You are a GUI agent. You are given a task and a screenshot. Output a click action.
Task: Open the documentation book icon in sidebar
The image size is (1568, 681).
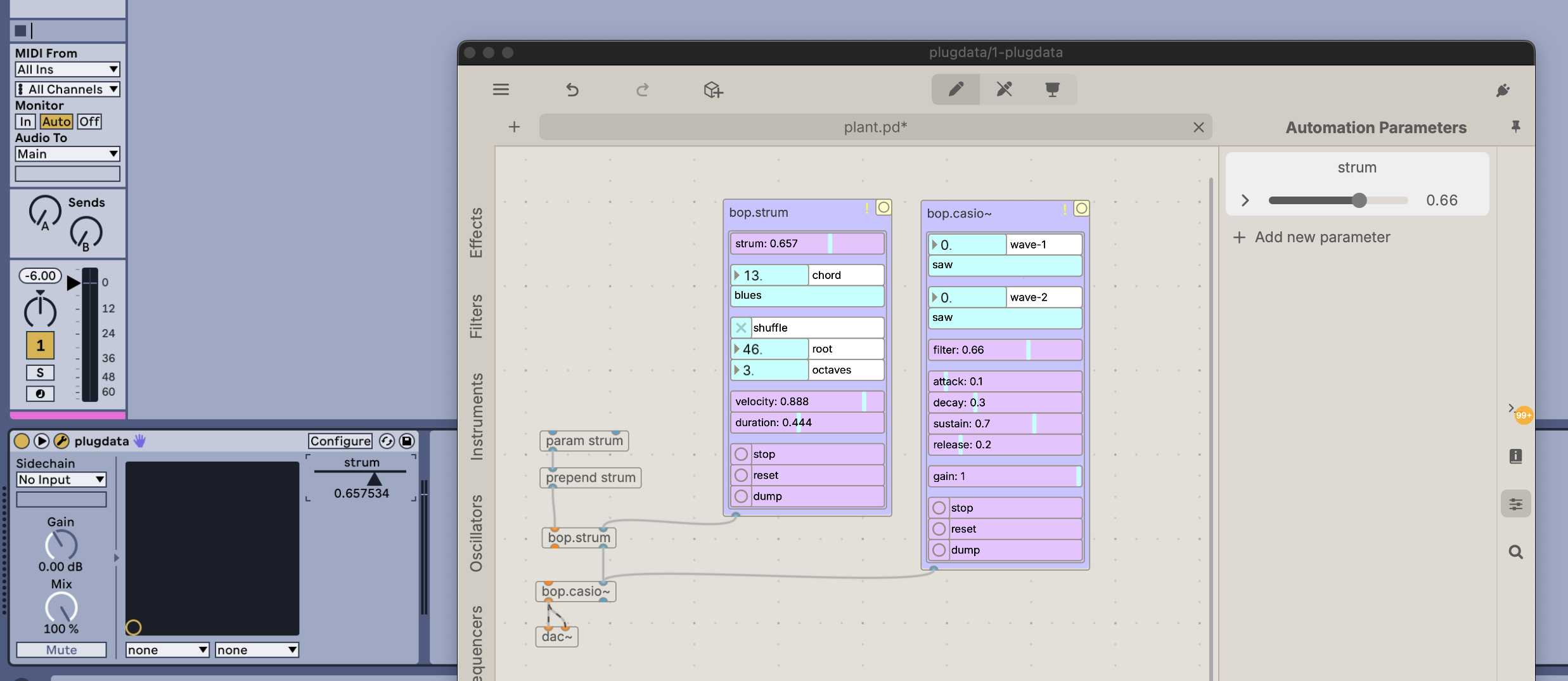coord(1515,456)
